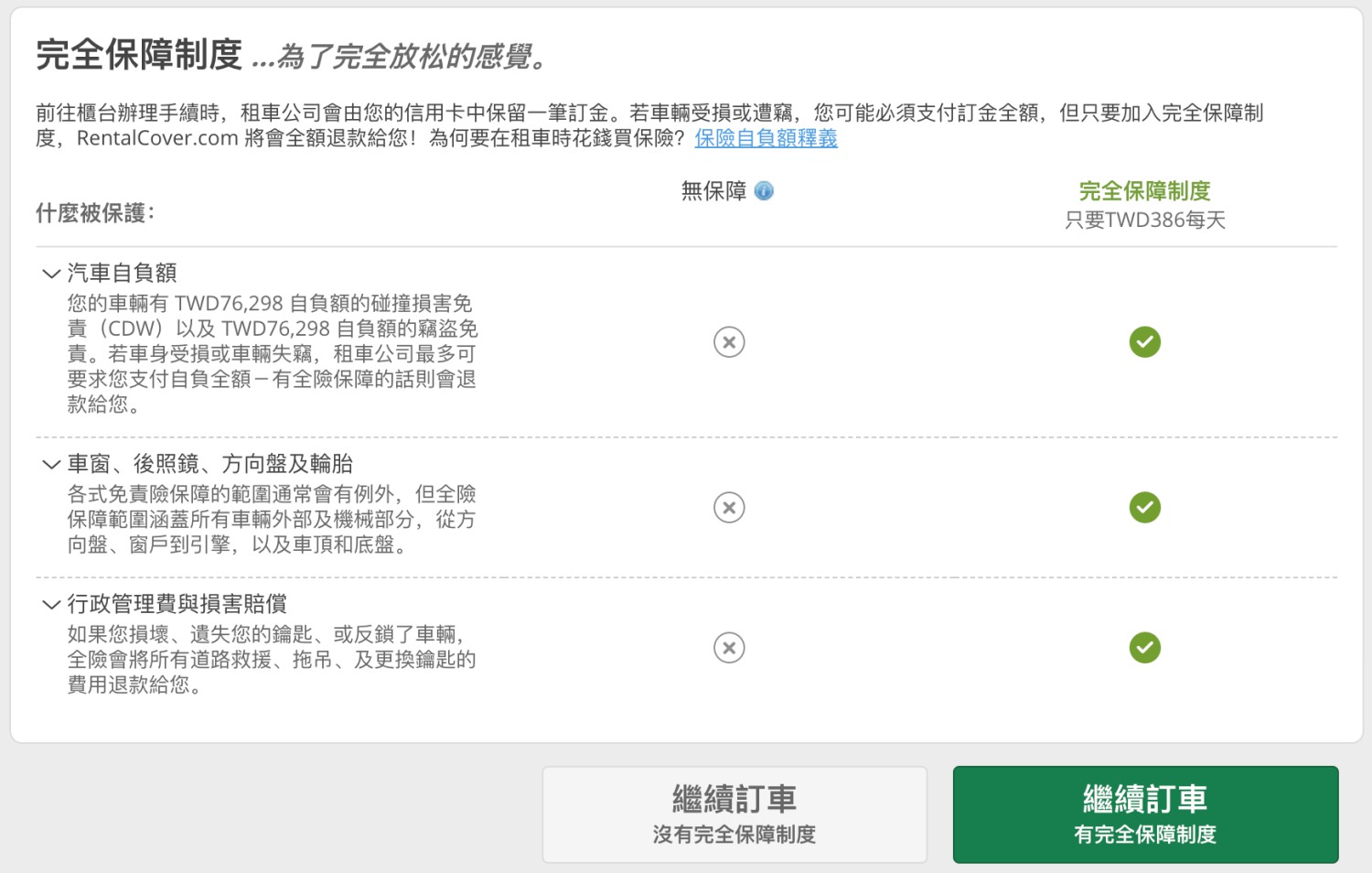Select the 無保障 column header text
Viewport: 1372px width, 873px height.
coord(713,190)
